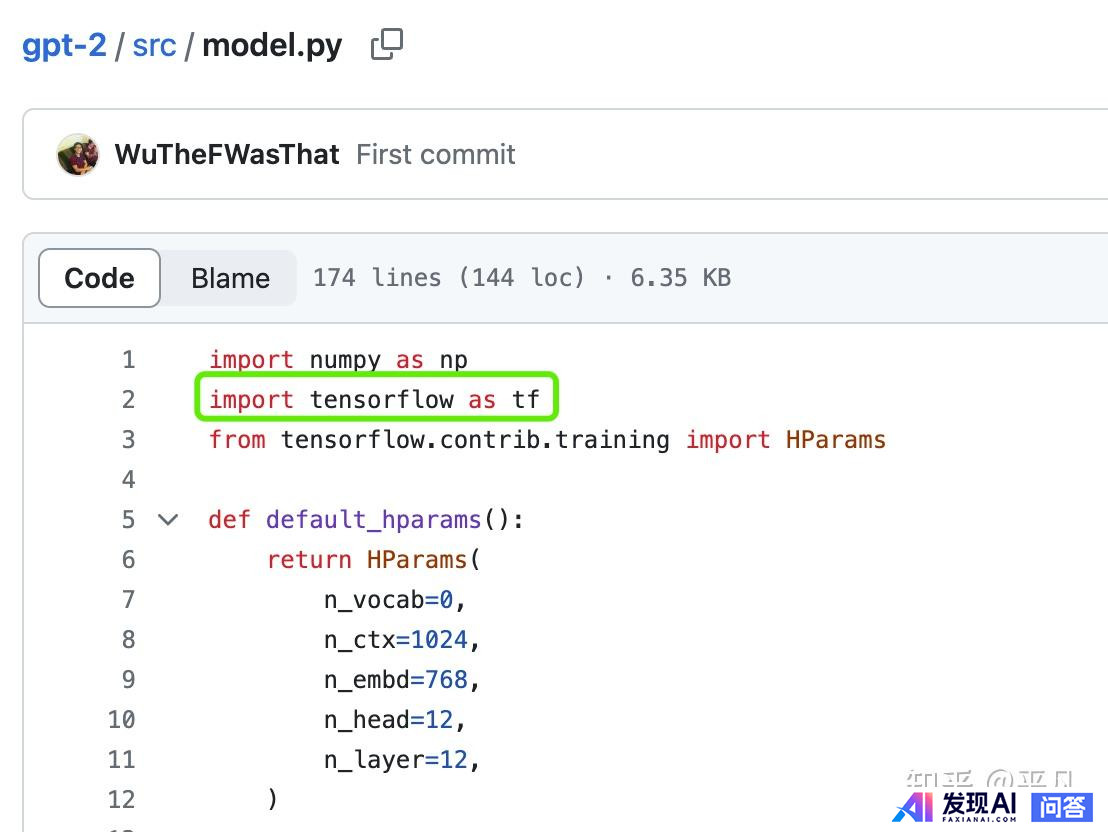The height and width of the screenshot is (832, 1108).
Task: Select line number 2 in gutter
Action: coord(128,399)
